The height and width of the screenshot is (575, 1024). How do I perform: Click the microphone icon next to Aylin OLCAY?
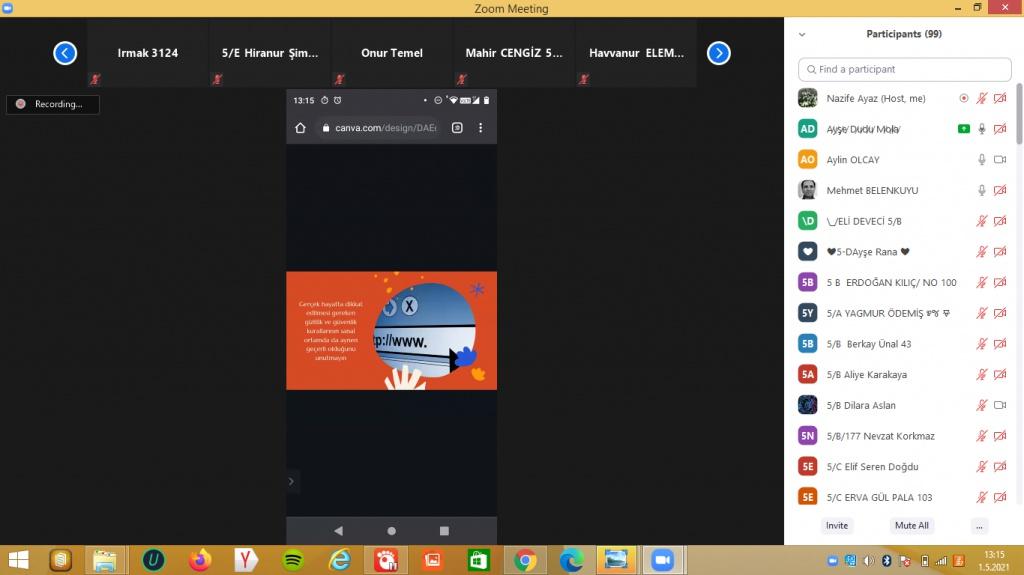point(982,160)
